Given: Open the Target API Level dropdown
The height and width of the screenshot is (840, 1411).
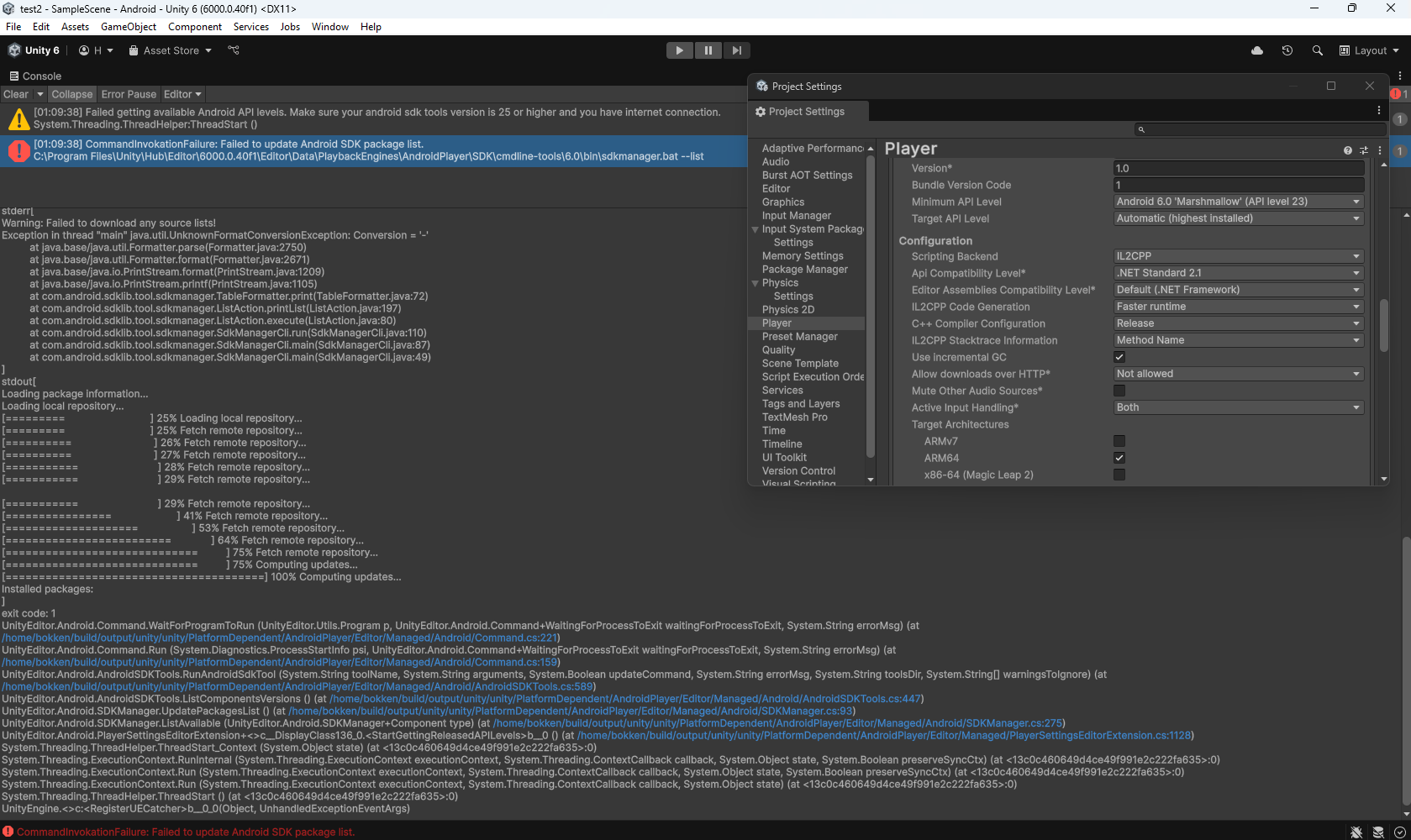Looking at the screenshot, I should (x=1238, y=218).
